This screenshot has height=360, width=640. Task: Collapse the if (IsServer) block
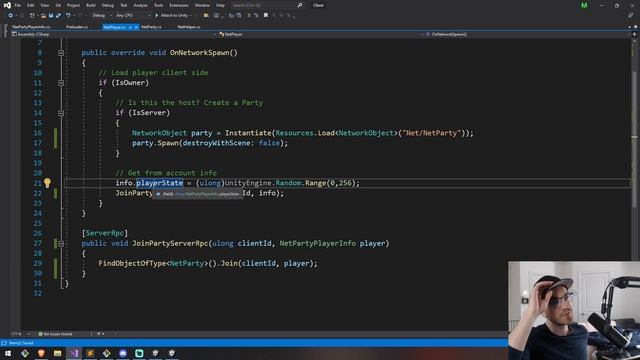pos(61,113)
